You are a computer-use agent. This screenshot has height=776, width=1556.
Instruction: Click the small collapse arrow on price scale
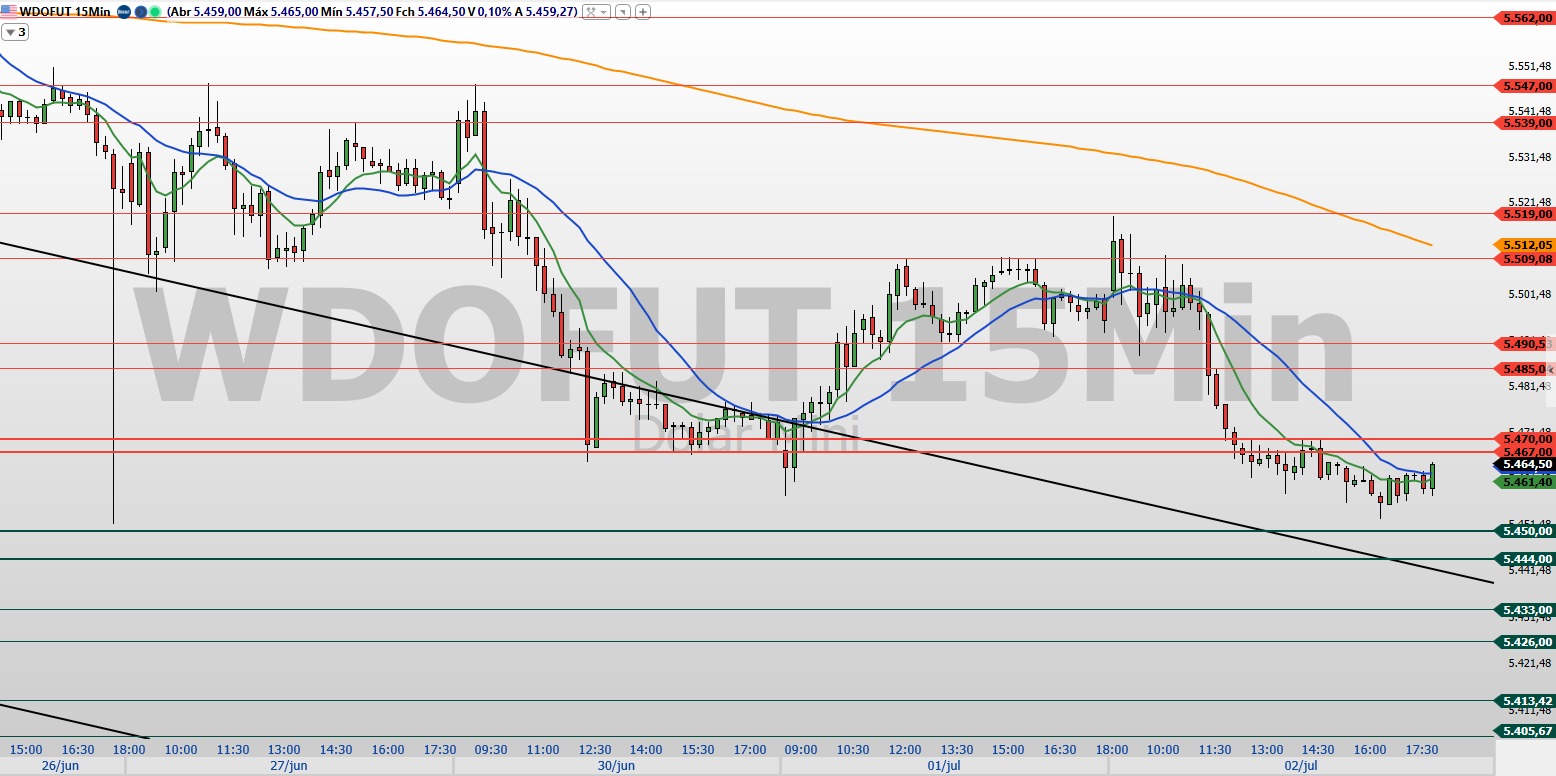point(1550,371)
